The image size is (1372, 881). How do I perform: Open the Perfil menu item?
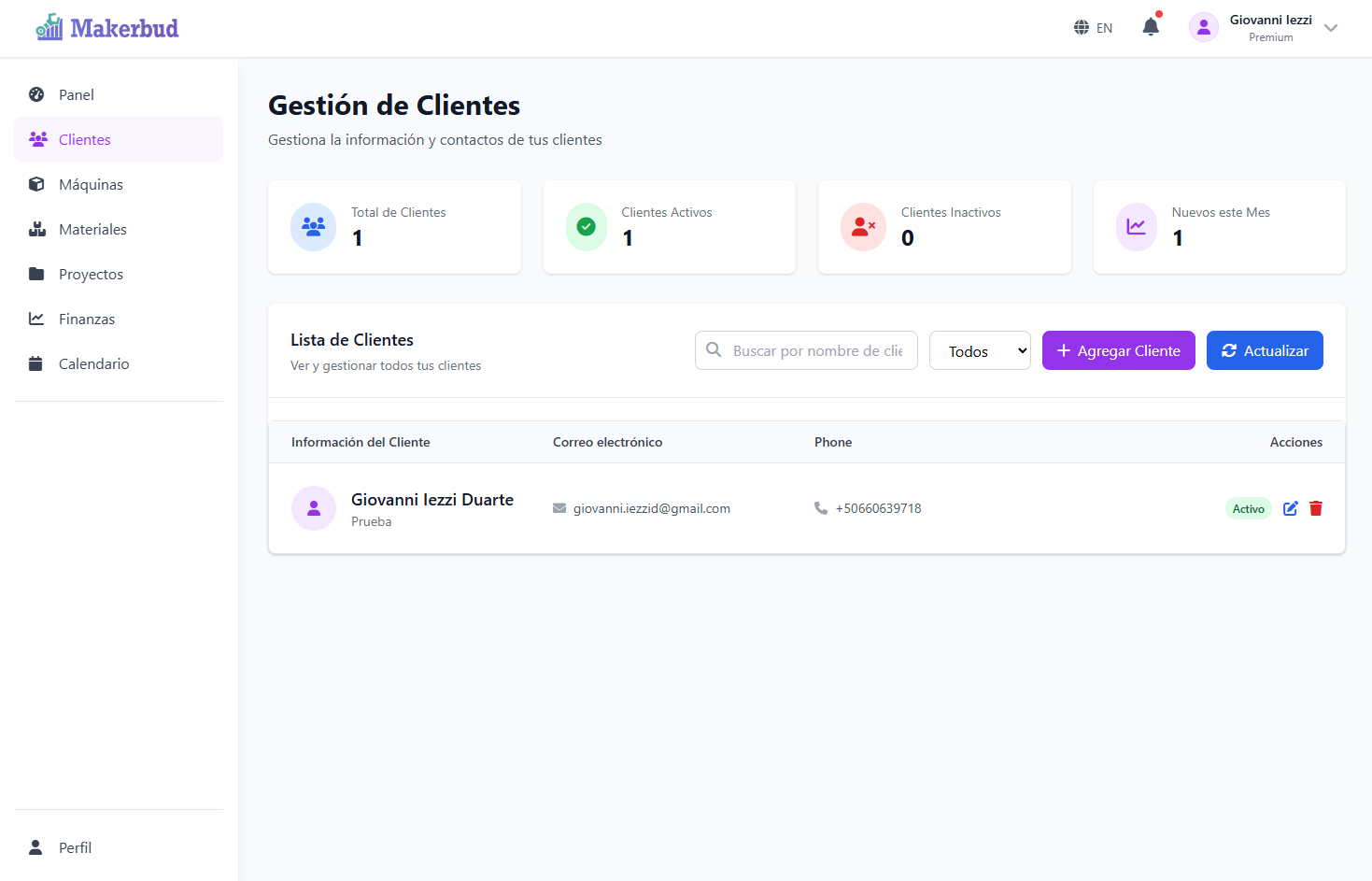point(74,847)
